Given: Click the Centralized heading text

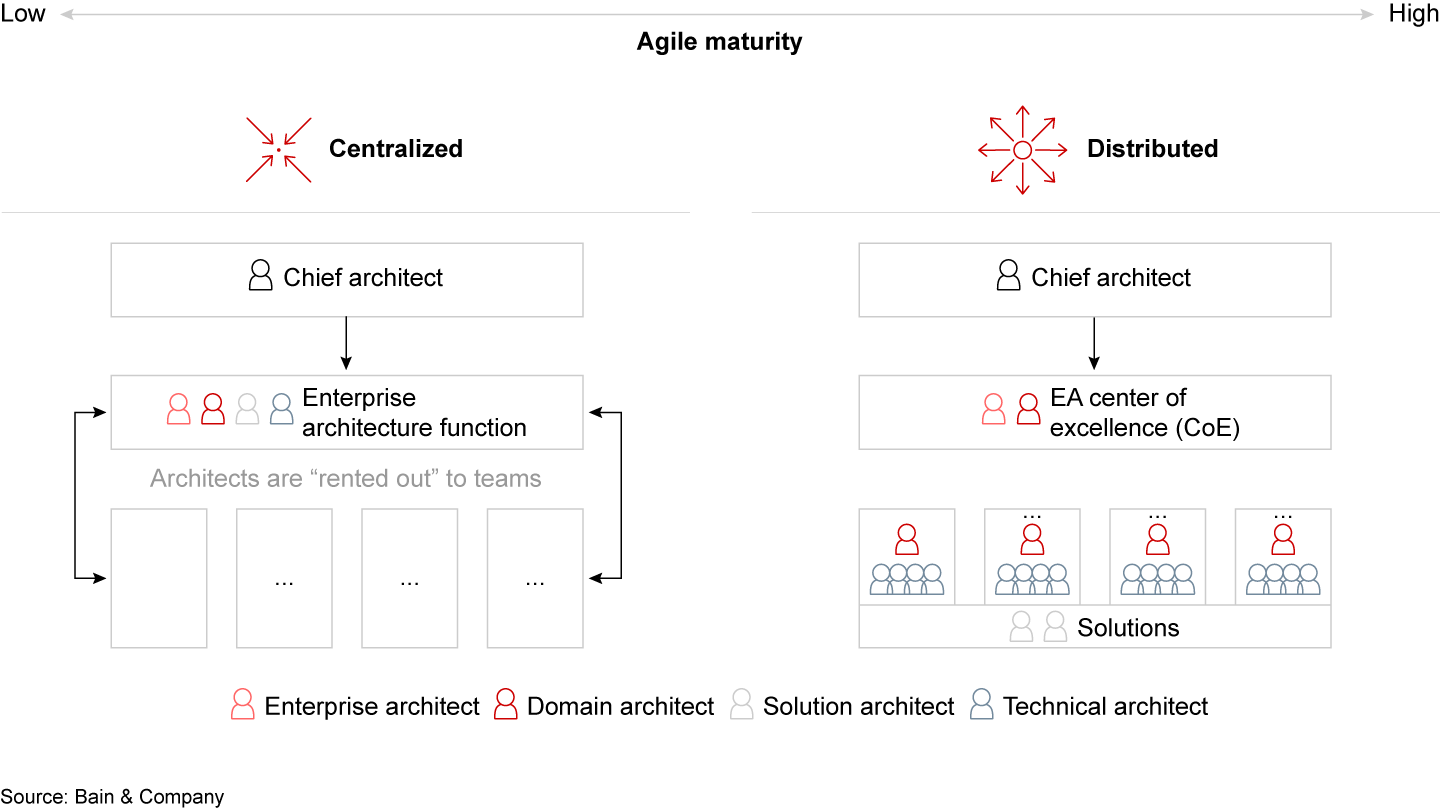Looking at the screenshot, I should click(x=395, y=149).
